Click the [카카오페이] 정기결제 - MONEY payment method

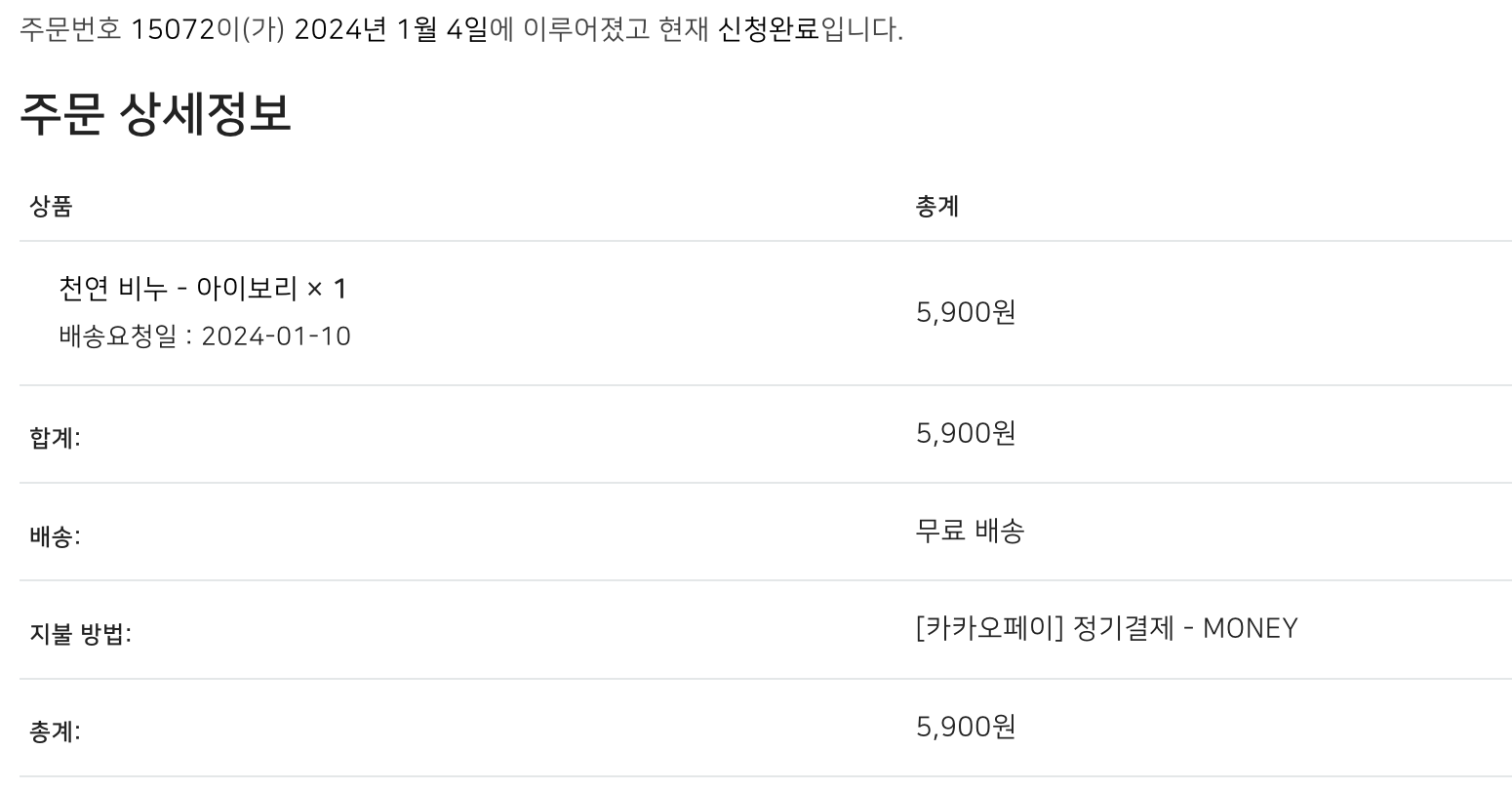pos(1106,628)
